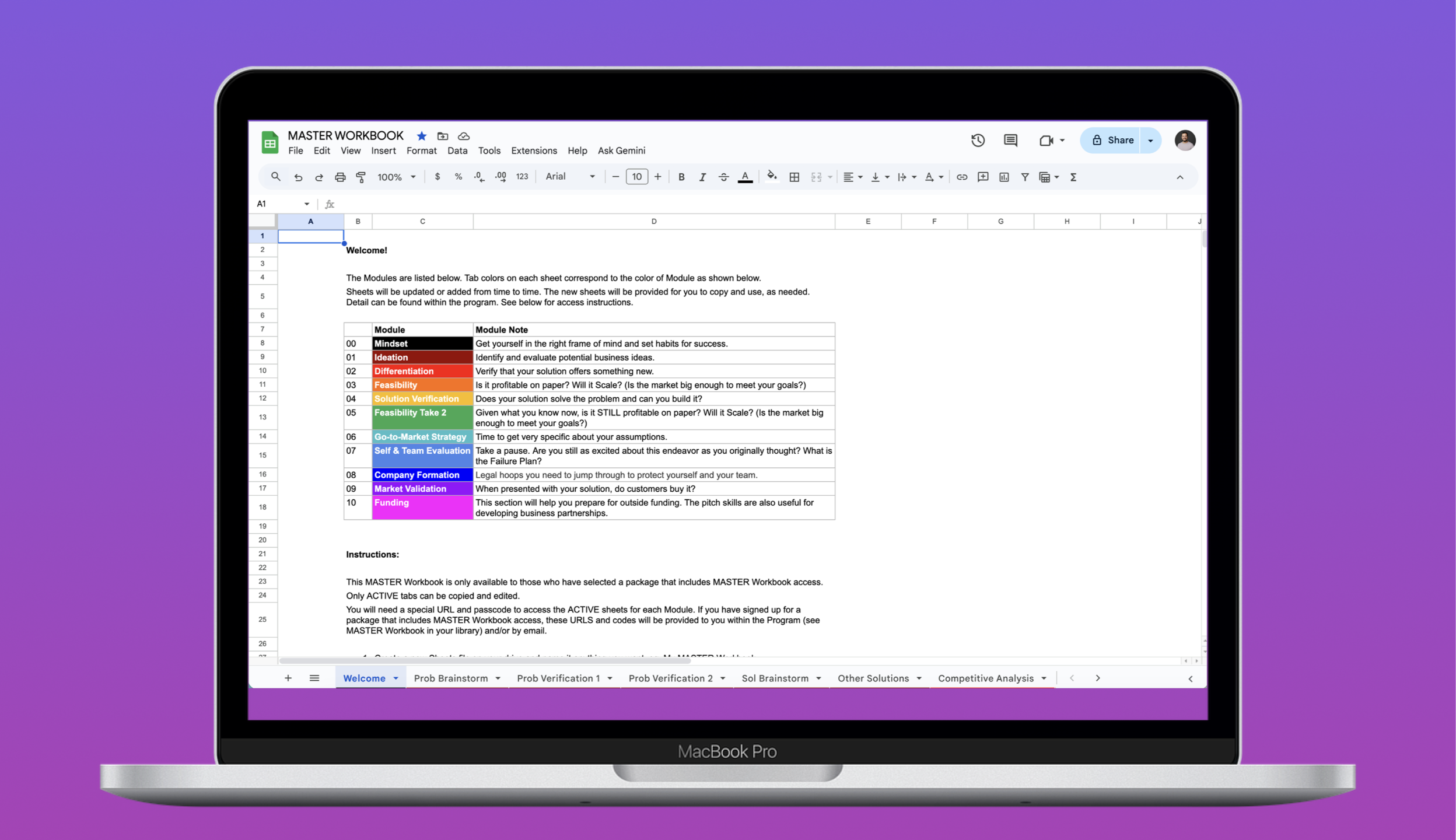
Task: Open the Extensions menu
Action: coord(534,151)
